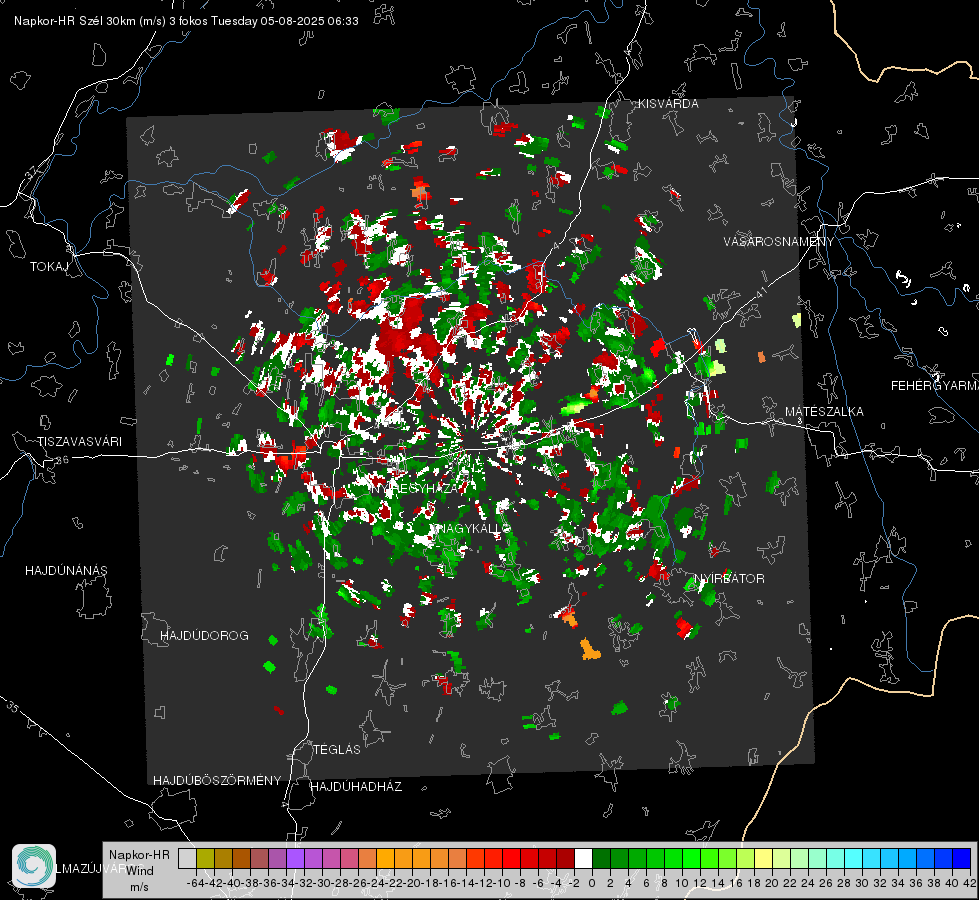This screenshot has height=900, width=979.
Task: Click the KISVÁRDA town label
Action: (668, 104)
